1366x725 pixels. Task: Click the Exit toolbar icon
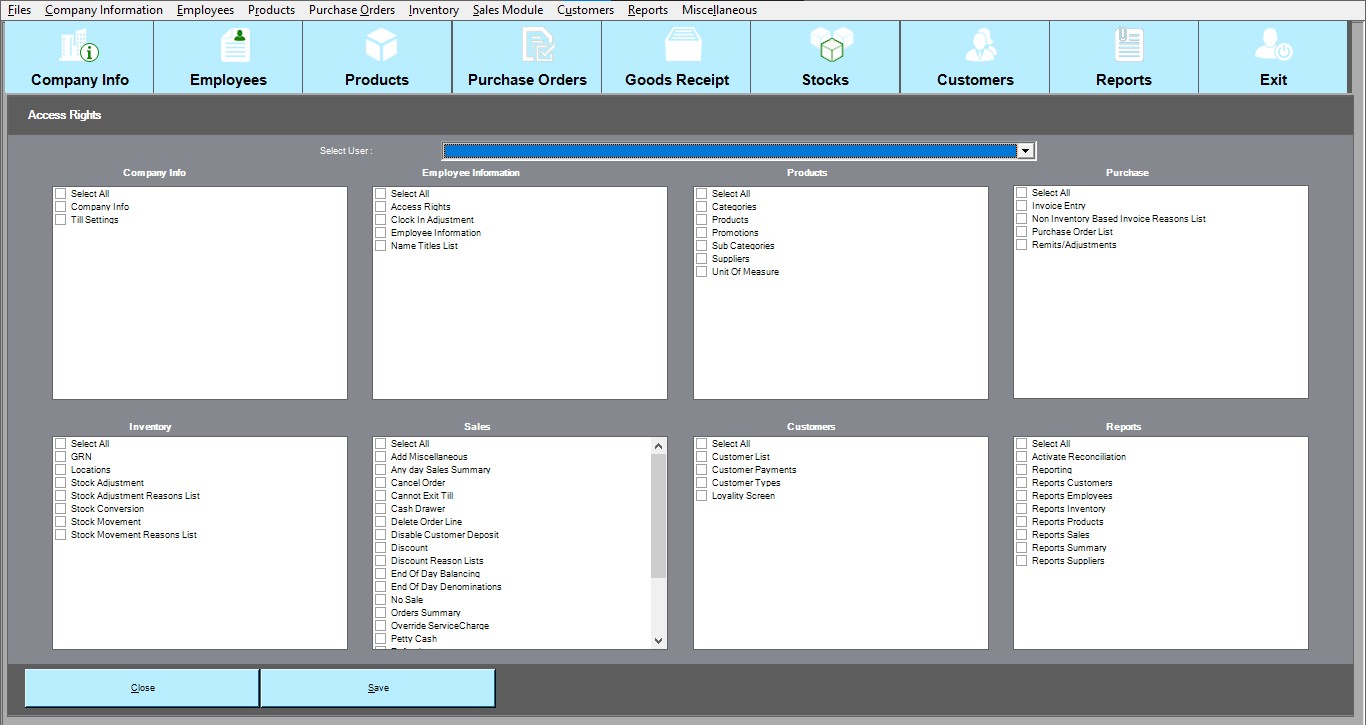[x=1273, y=47]
